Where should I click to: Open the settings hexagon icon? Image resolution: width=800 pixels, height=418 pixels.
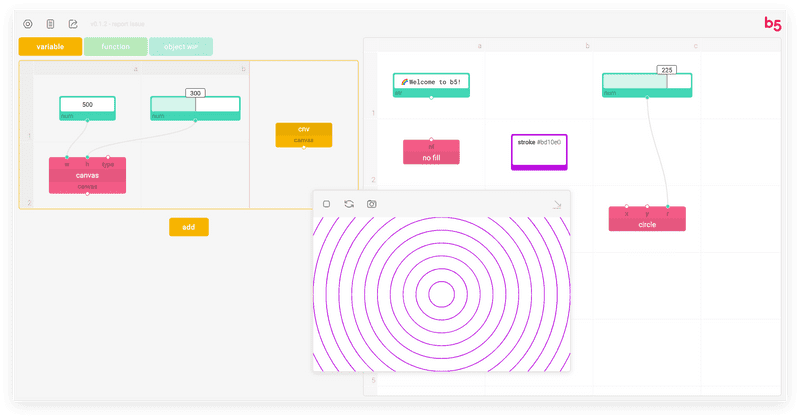[x=28, y=24]
